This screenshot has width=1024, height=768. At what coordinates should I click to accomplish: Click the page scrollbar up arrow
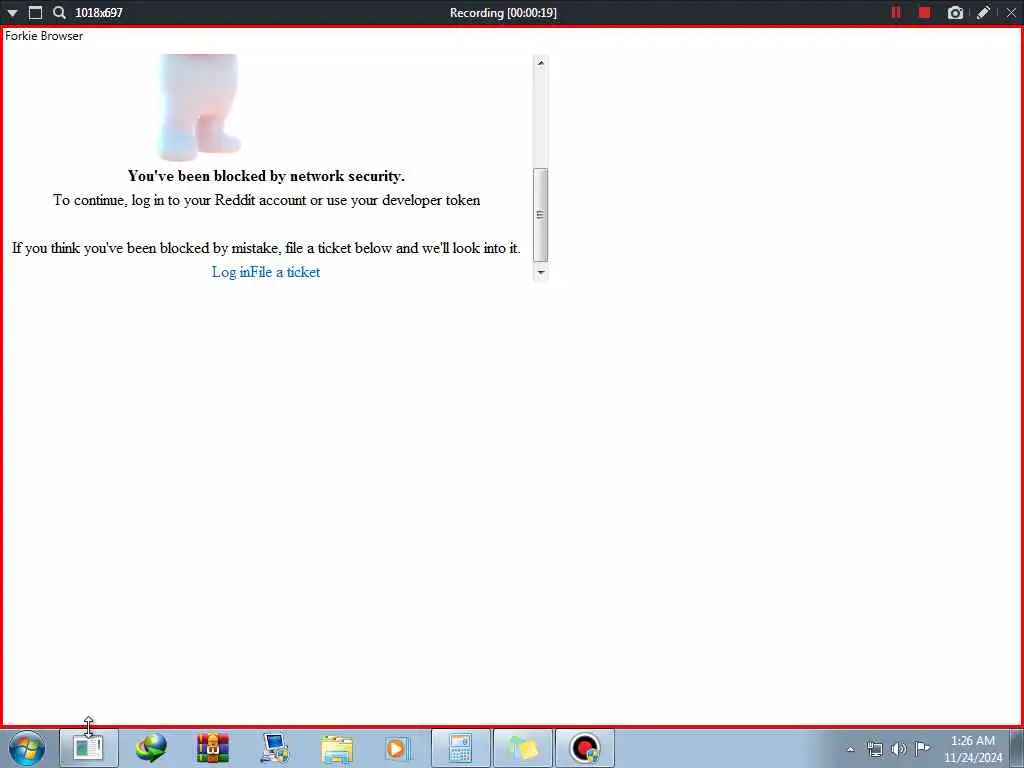coord(541,63)
